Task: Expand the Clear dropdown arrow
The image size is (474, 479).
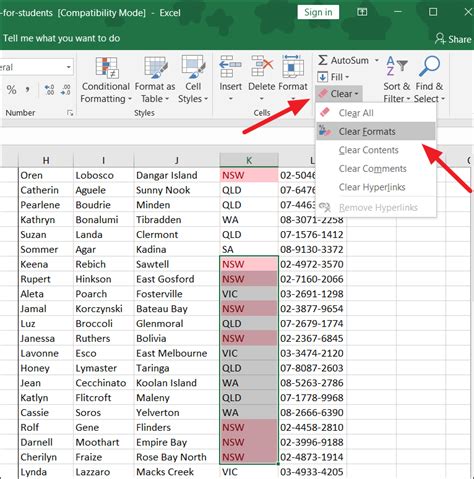Action: pyautogui.click(x=356, y=94)
